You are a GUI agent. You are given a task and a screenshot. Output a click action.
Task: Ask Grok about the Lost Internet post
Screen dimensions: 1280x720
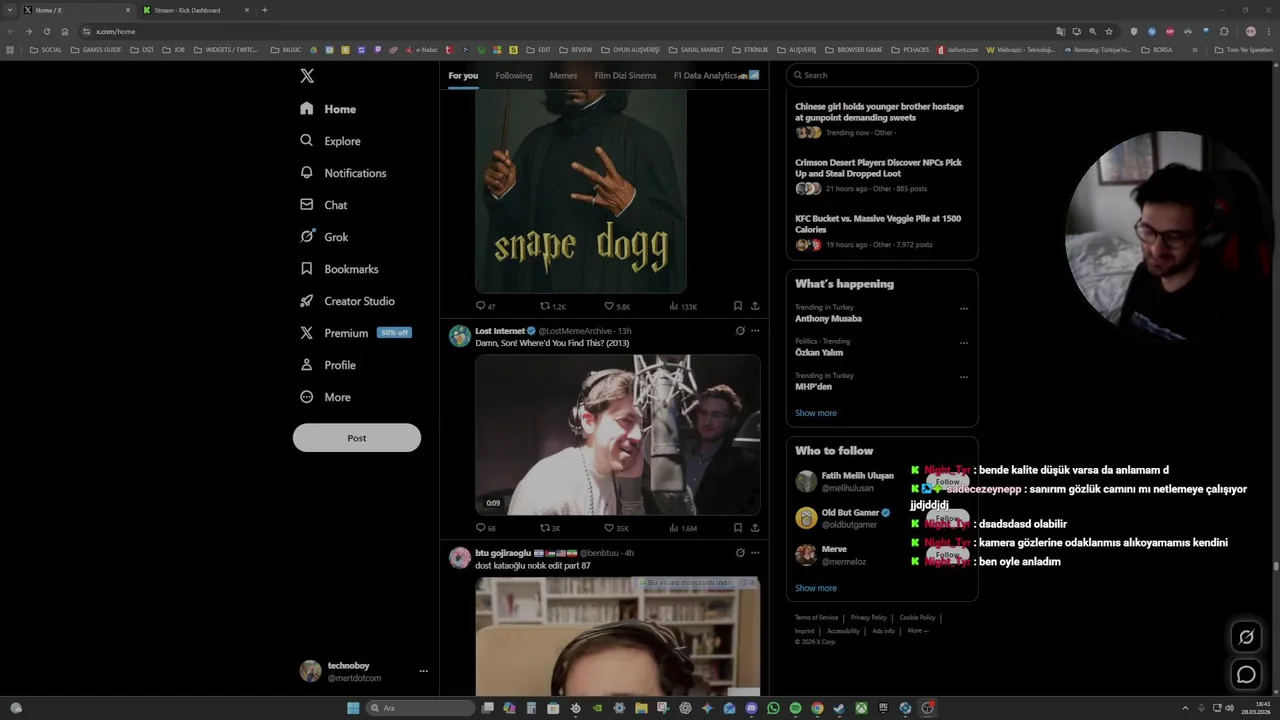740,331
